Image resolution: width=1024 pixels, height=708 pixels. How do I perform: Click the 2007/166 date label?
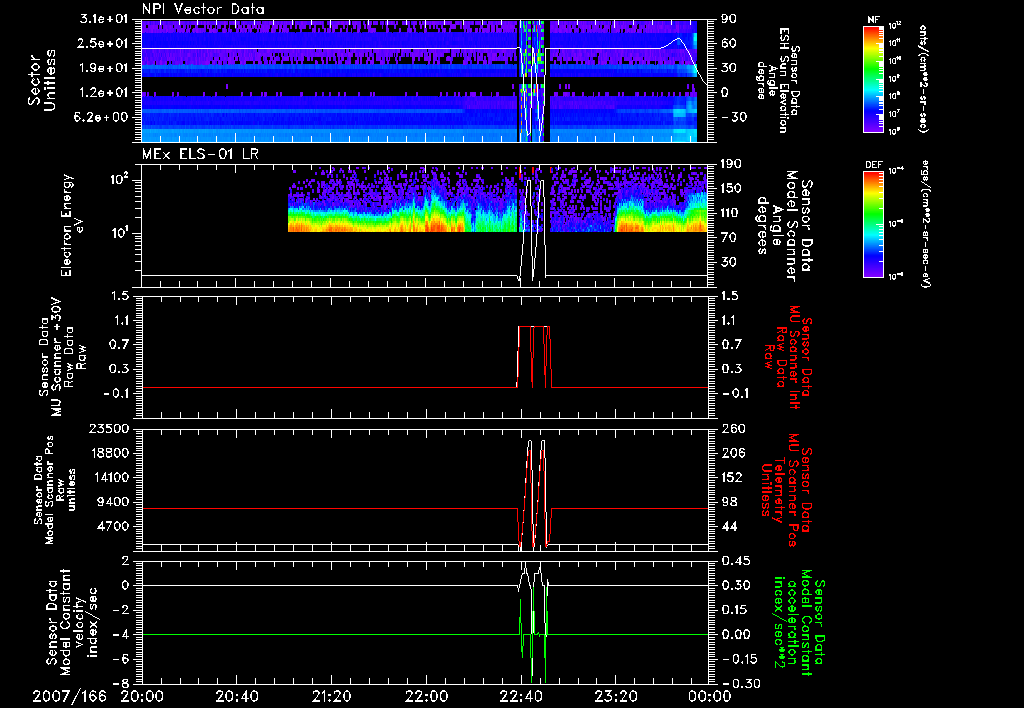click(69, 697)
